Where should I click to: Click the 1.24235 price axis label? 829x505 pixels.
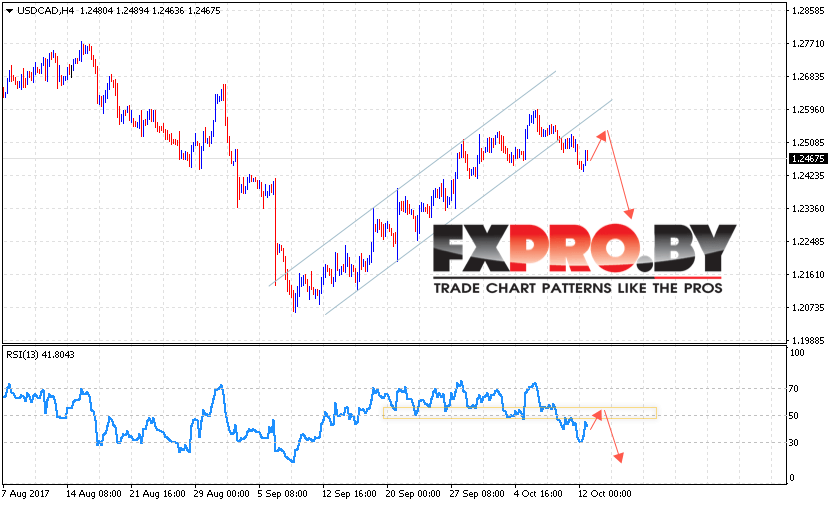pyautogui.click(x=808, y=176)
